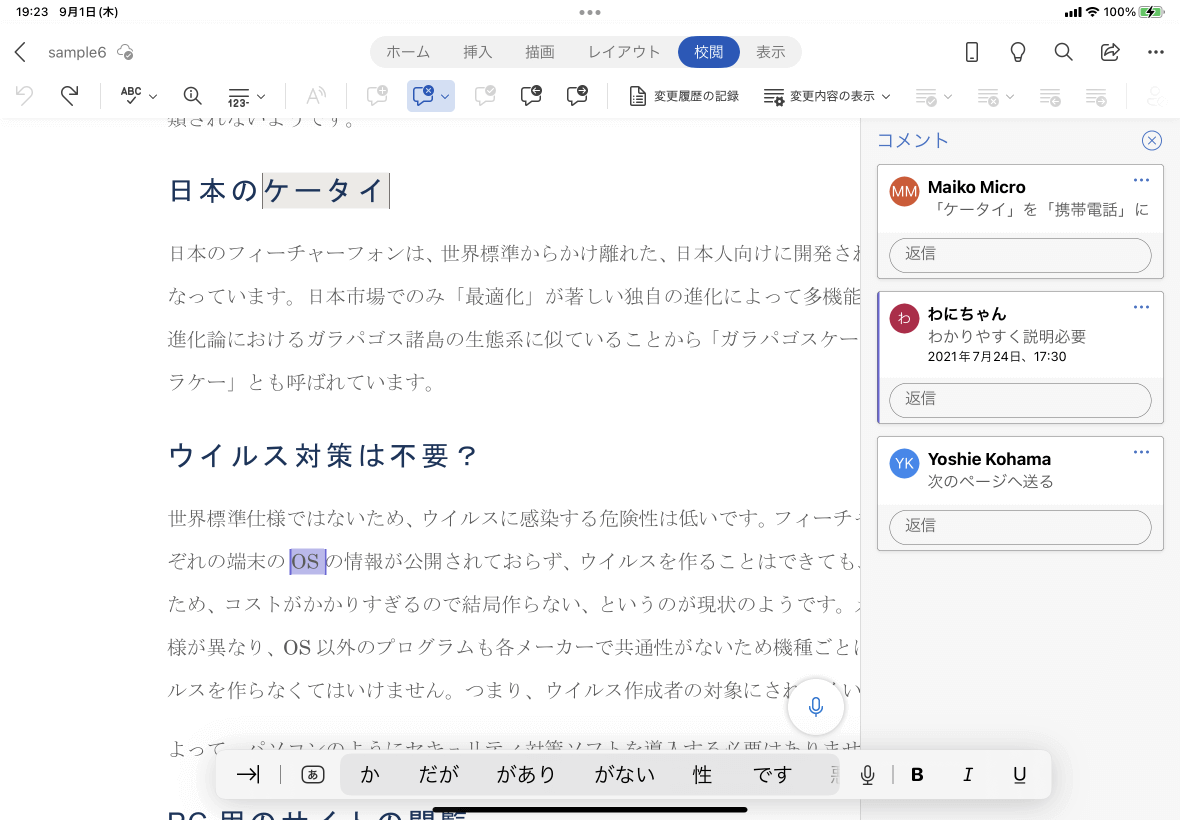This screenshot has height=820, width=1180.
Task: Switch to 描画 tab
Action: 540,52
